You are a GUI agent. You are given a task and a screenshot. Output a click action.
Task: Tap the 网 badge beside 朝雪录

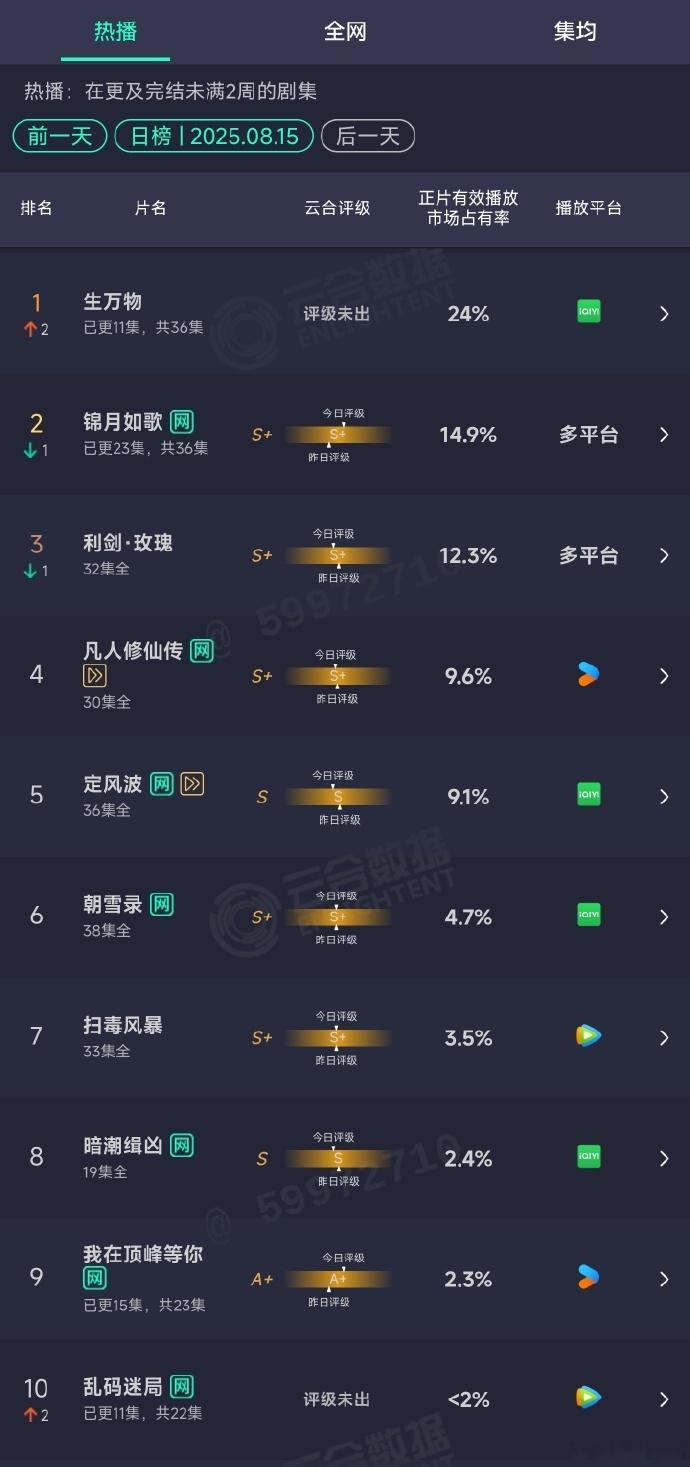coord(162,905)
